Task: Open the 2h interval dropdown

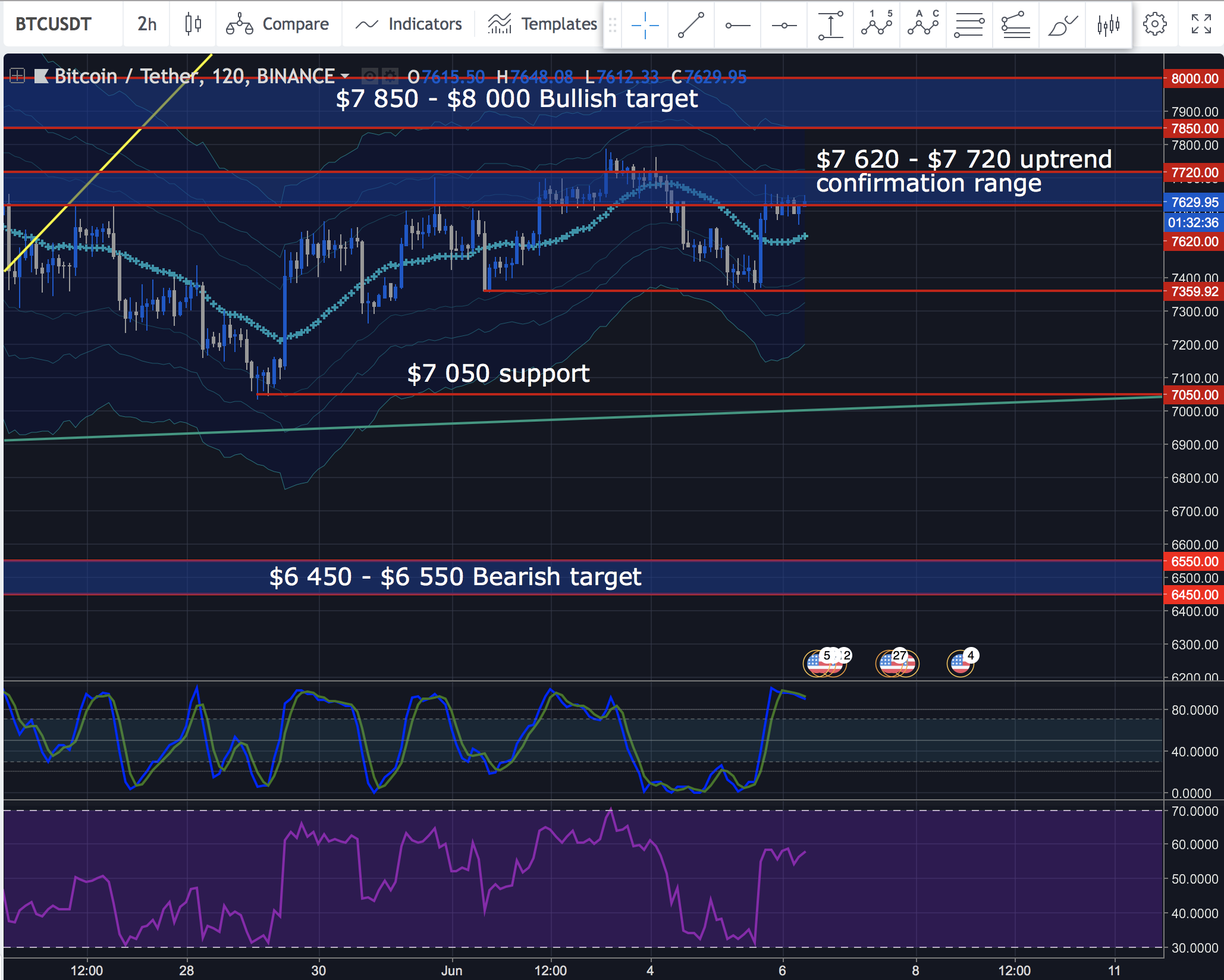Action: pos(147,24)
